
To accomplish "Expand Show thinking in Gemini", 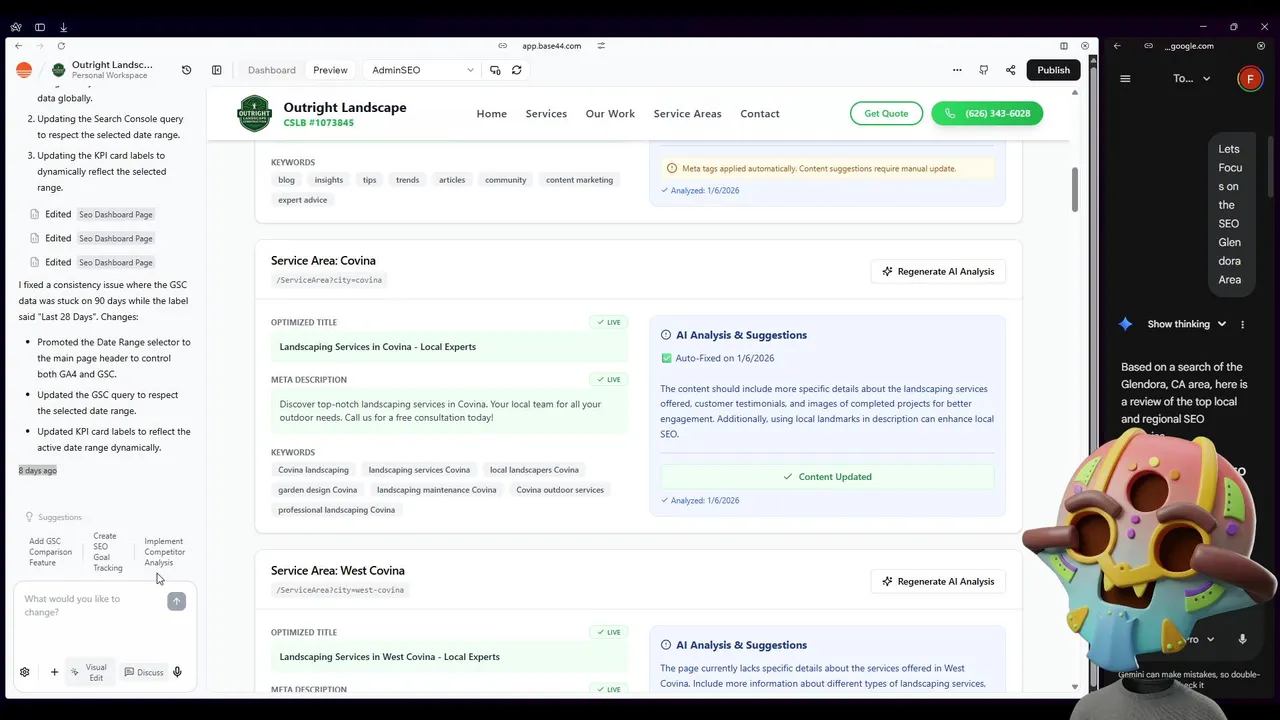I will pos(1186,324).
